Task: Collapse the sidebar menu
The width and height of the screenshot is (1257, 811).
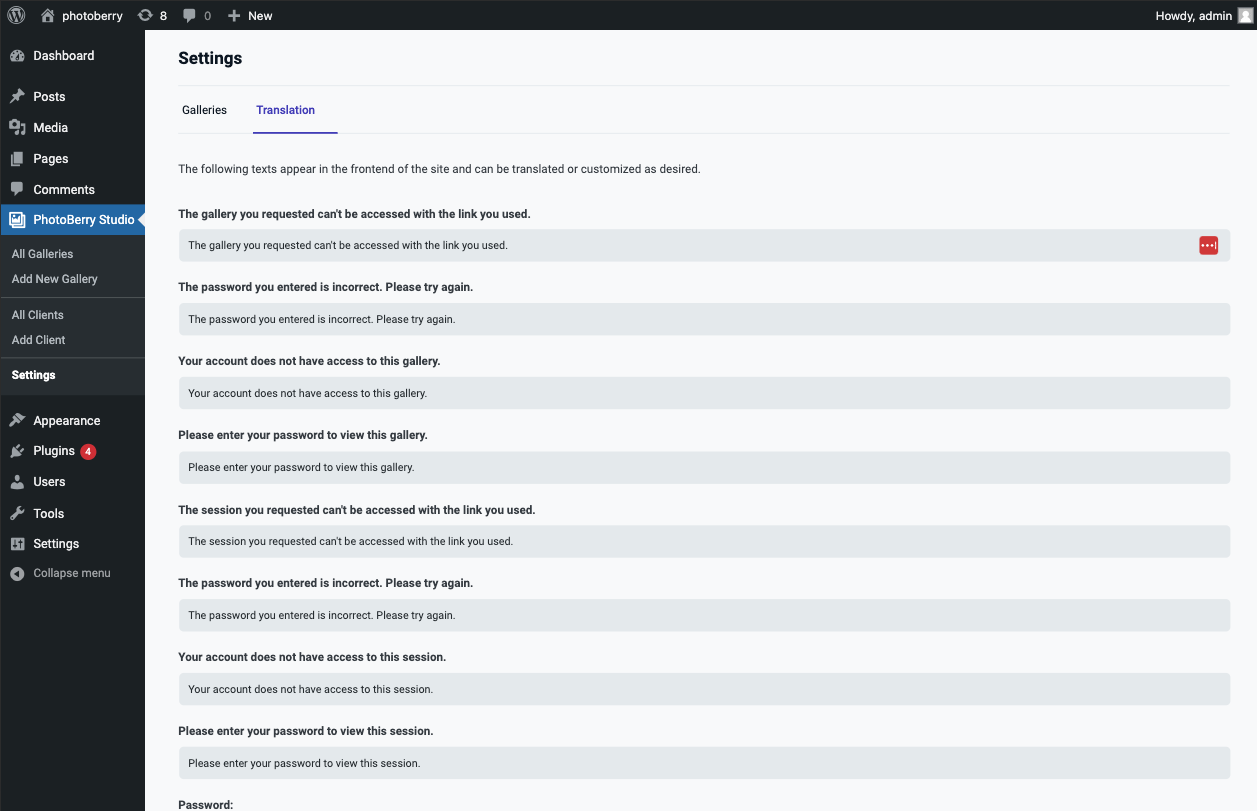Action: [71, 573]
